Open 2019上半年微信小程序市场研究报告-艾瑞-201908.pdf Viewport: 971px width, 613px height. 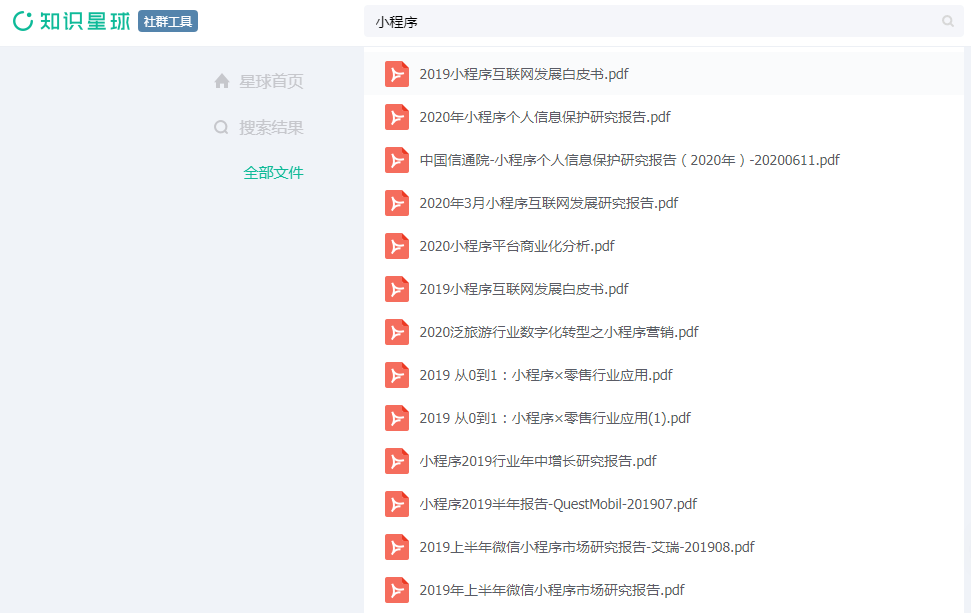587,547
